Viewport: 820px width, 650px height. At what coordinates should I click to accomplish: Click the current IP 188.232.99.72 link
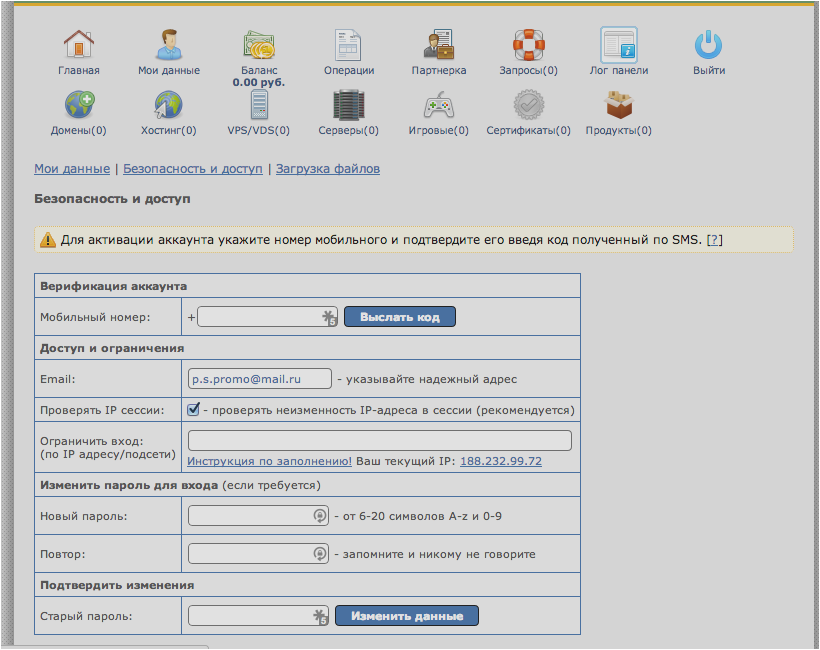tap(501, 461)
